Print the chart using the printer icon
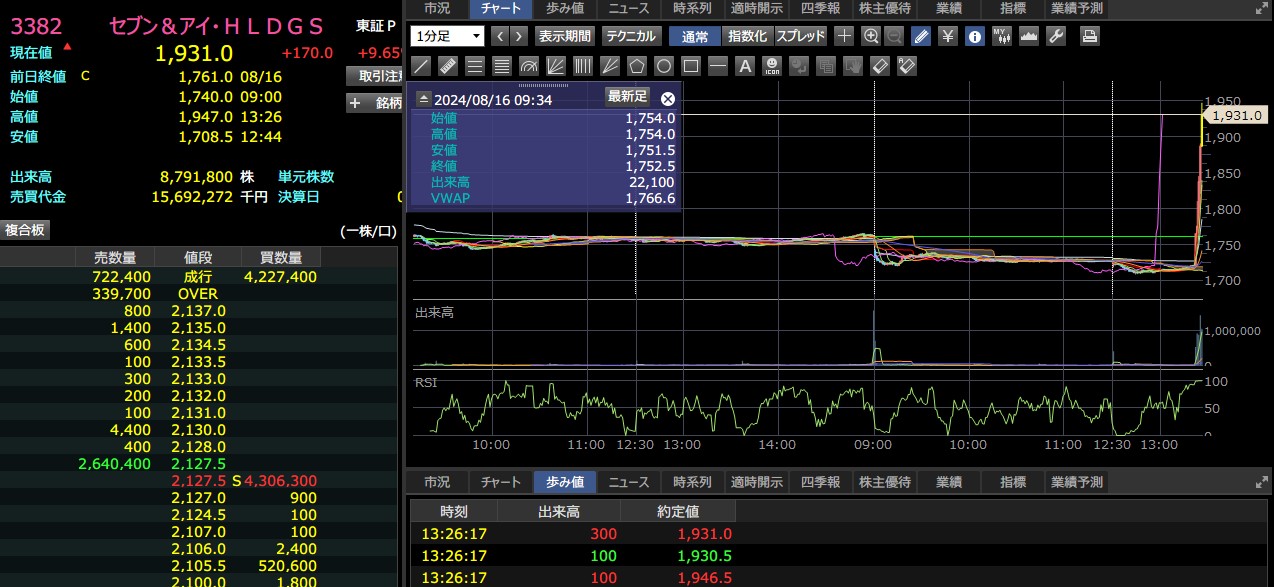 point(1090,36)
